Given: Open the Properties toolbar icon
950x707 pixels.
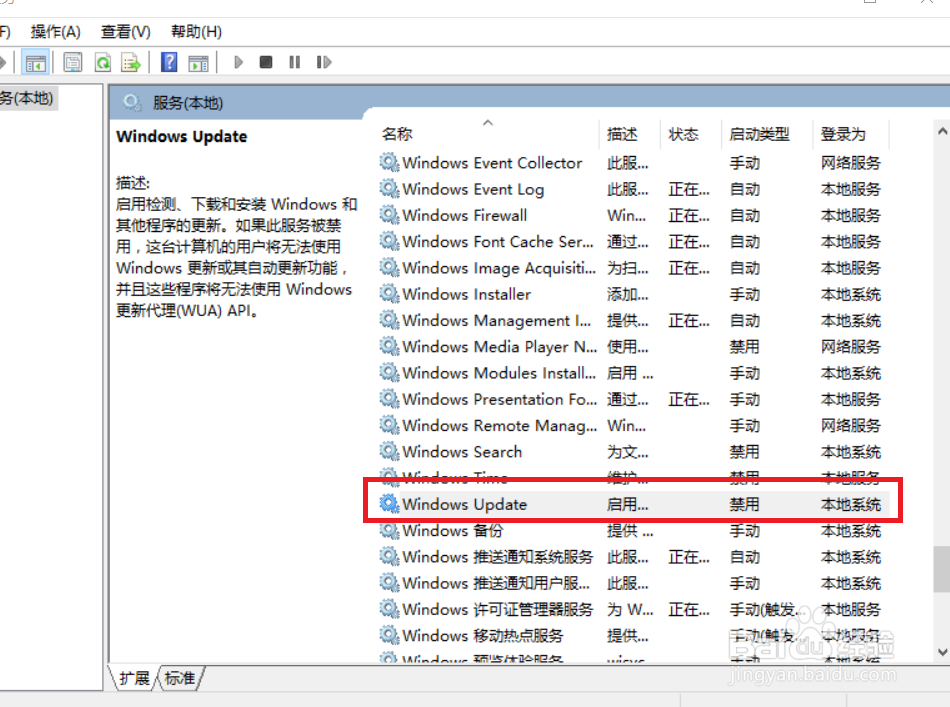Looking at the screenshot, I should pyautogui.click(x=73, y=62).
